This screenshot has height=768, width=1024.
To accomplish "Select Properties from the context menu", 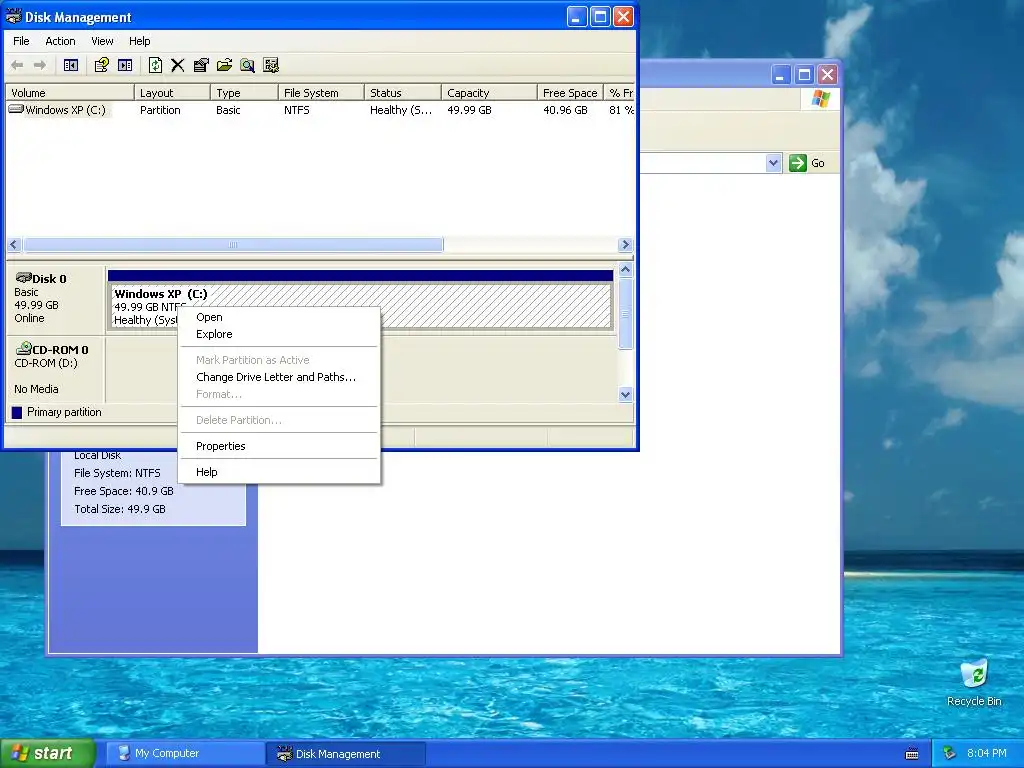I will tap(279, 446).
